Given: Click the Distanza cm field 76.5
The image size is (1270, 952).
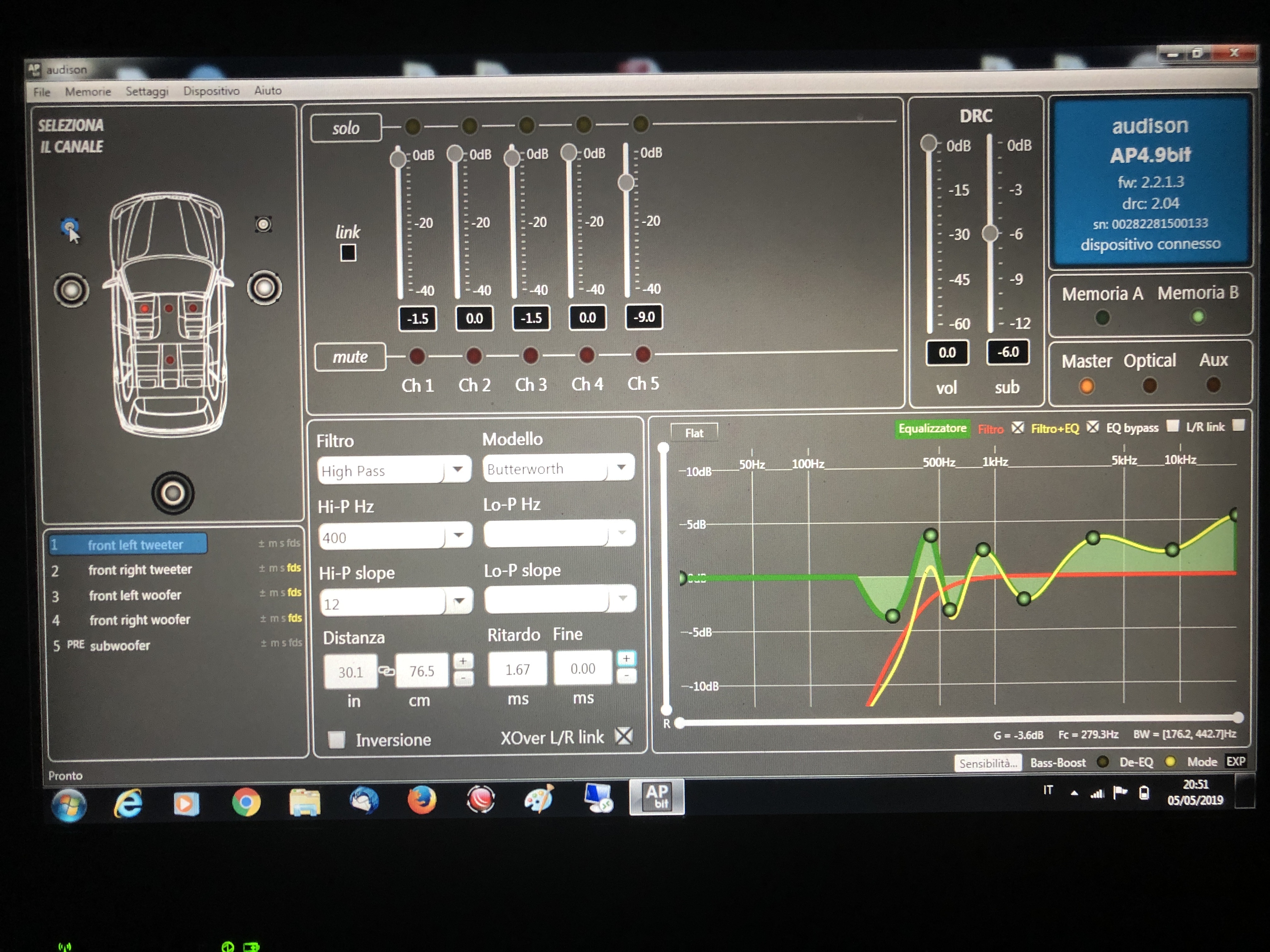Looking at the screenshot, I should point(422,670).
